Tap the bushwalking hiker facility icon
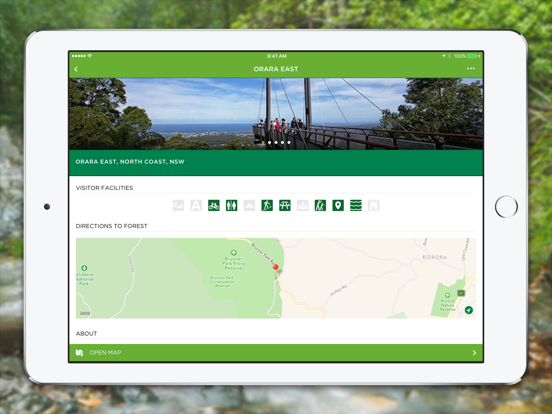 (267, 205)
